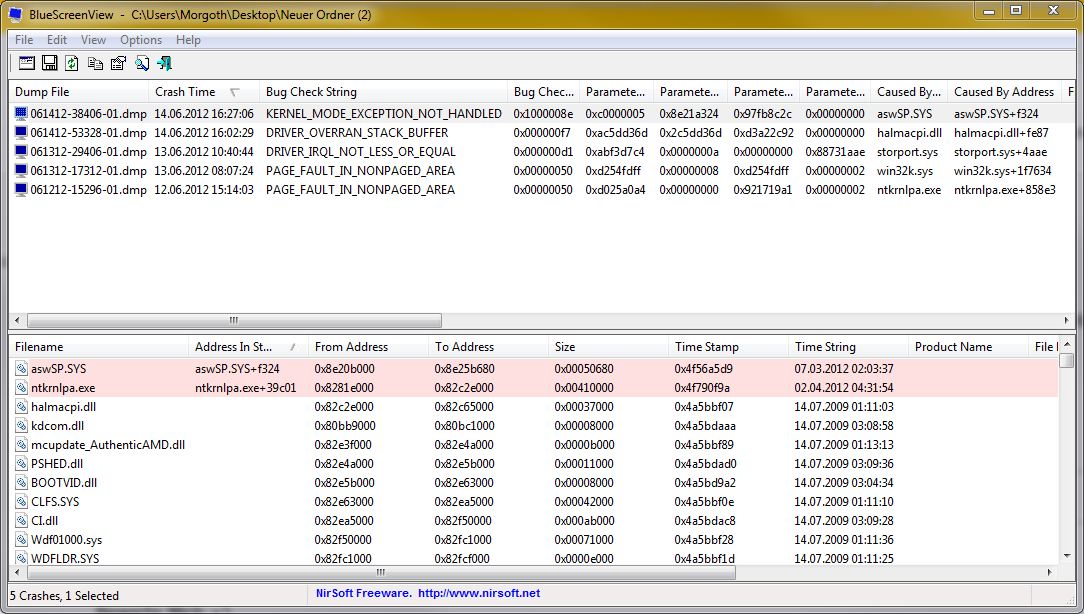This screenshot has height=614, width=1084.
Task: Sort lower pane by From Address column
Action: tap(368, 347)
